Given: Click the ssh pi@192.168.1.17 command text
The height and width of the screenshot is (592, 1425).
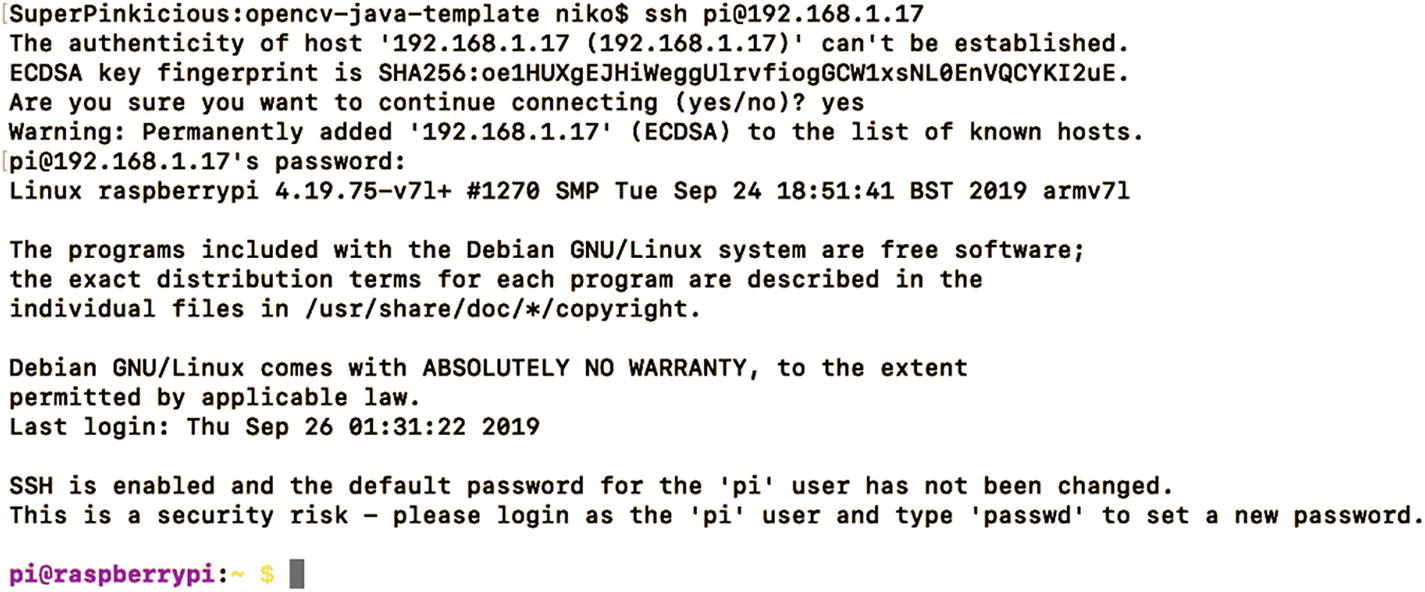Looking at the screenshot, I should [x=789, y=15].
